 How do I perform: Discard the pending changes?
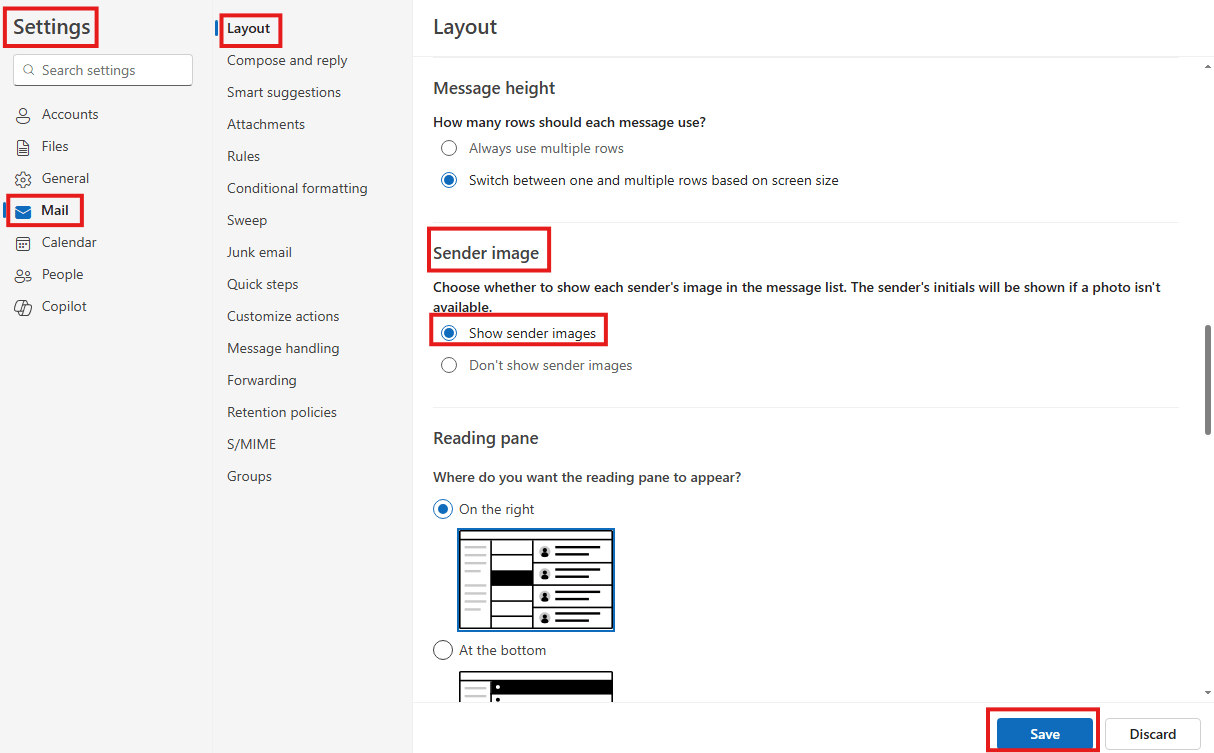(1153, 734)
